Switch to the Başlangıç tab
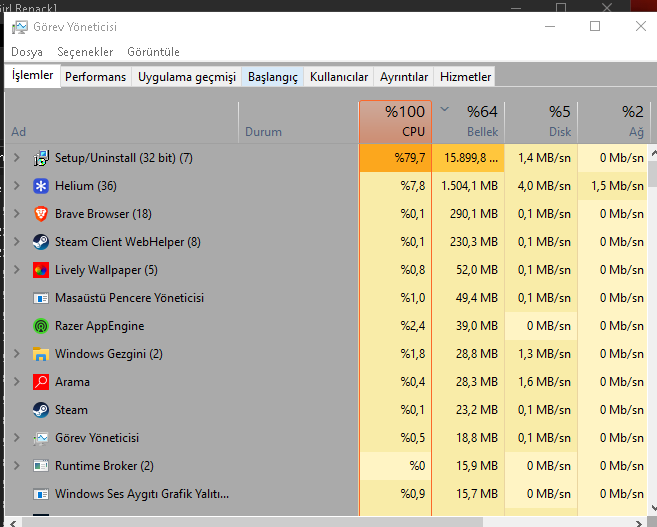Image resolution: width=657 pixels, height=527 pixels. tap(273, 77)
